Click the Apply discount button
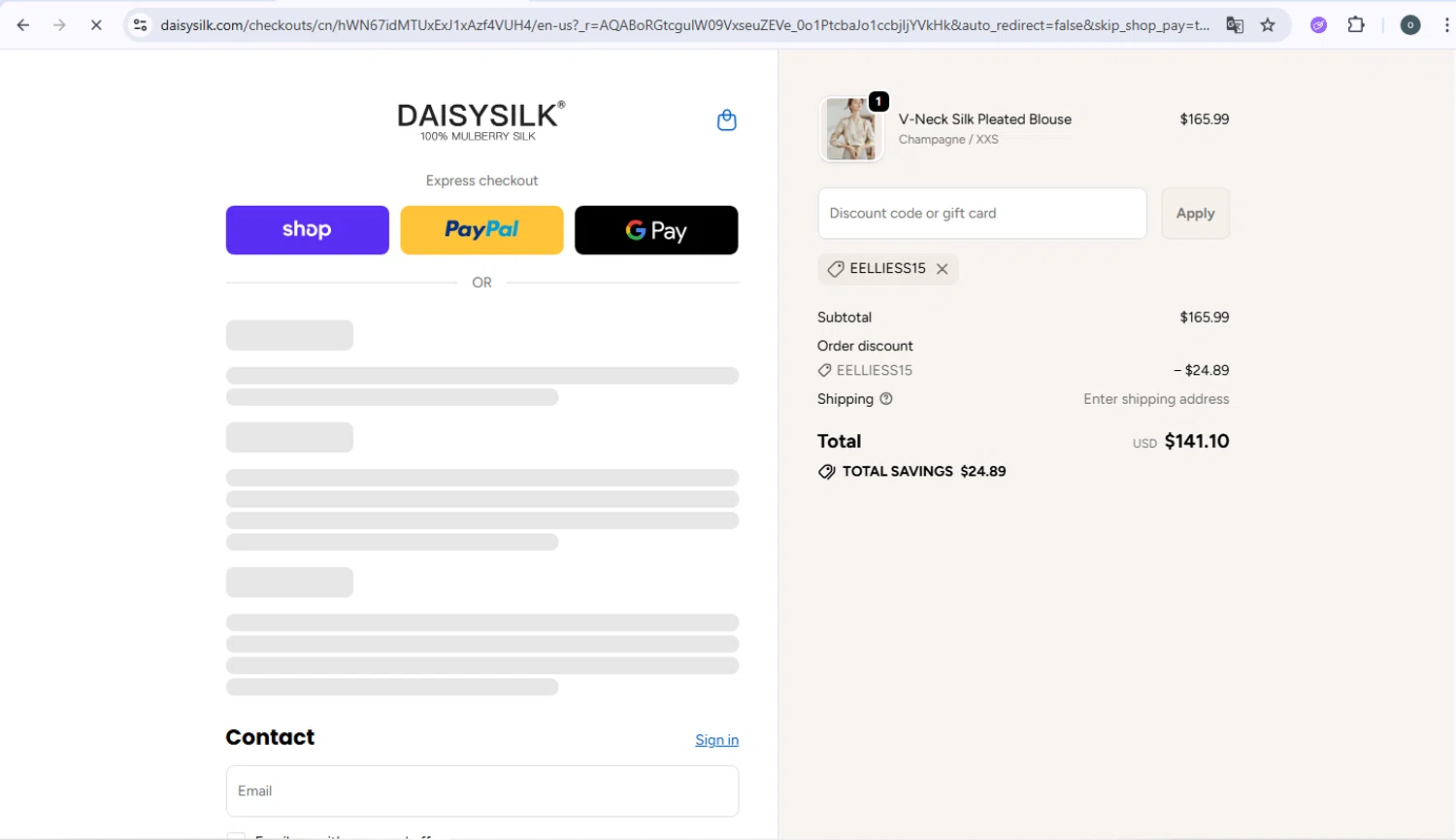Viewport: 1456px width, 840px height. click(1195, 214)
